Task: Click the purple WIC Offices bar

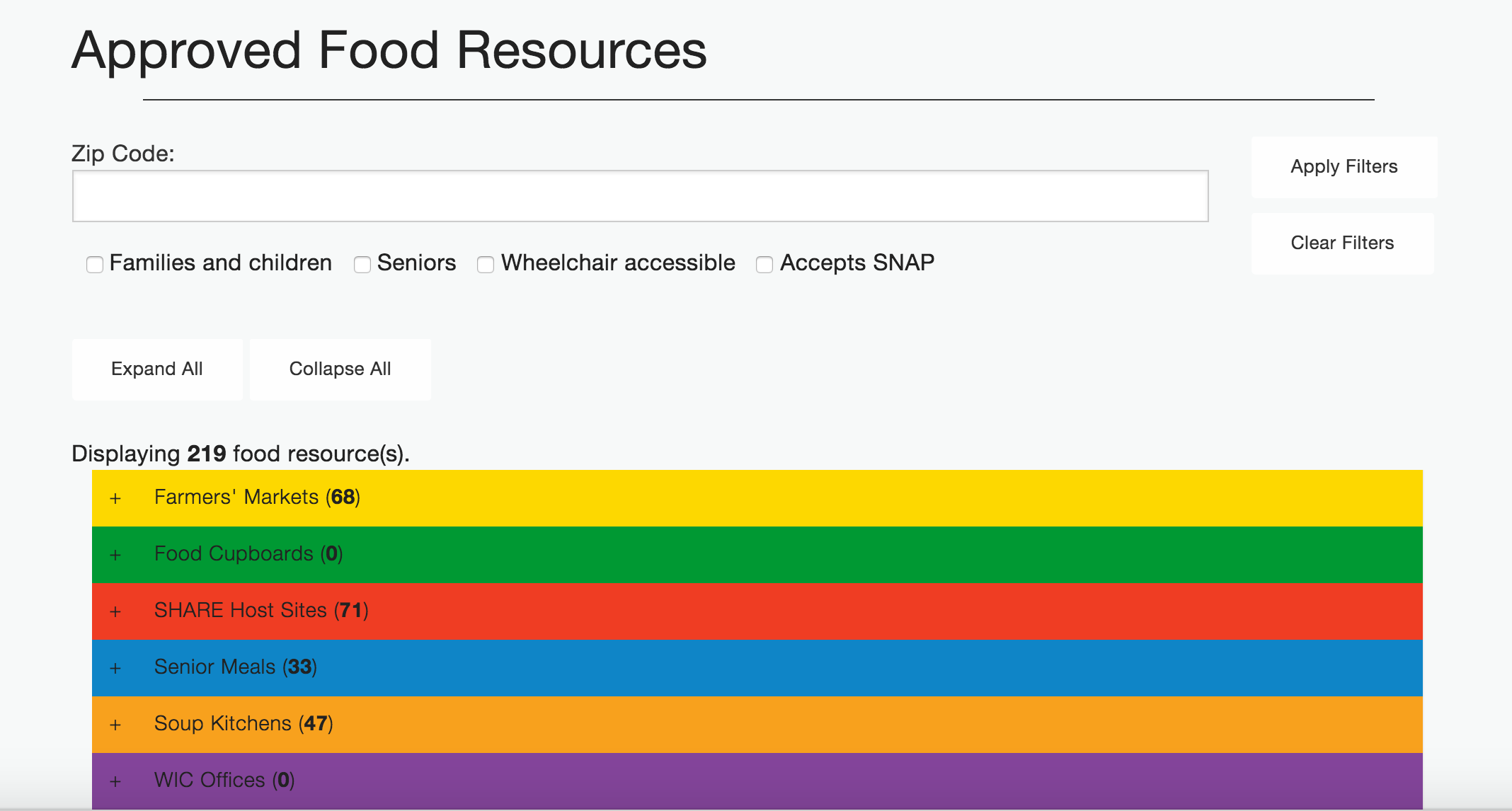Action: pyautogui.click(x=756, y=781)
